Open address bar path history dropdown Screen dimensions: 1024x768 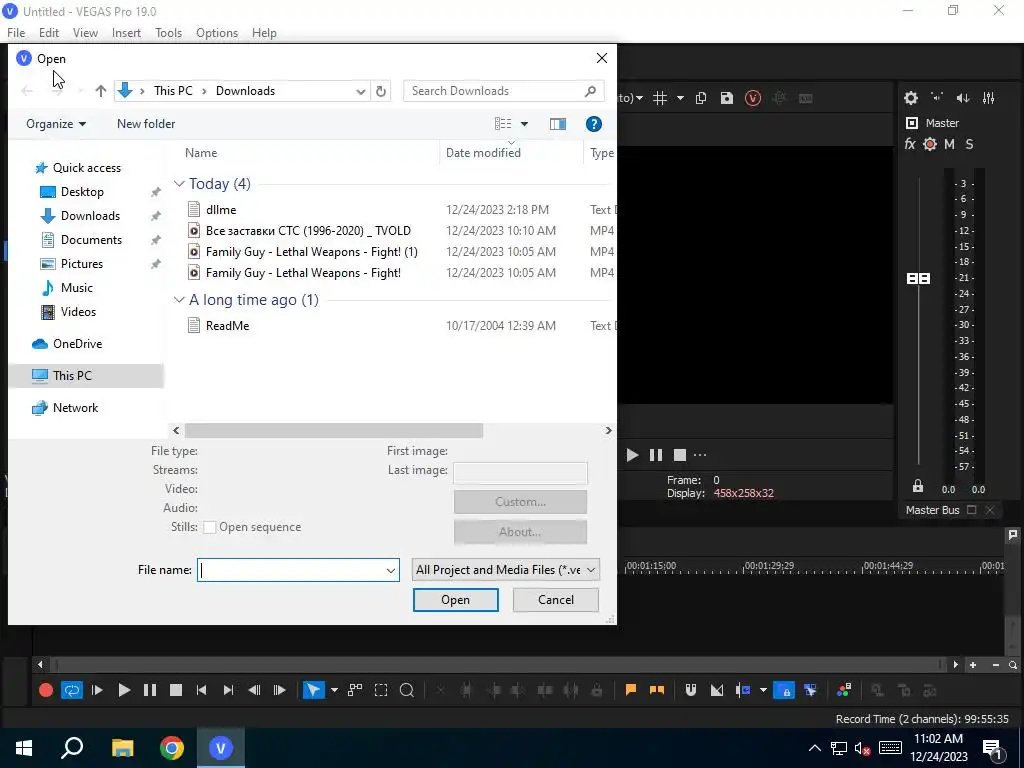tap(360, 91)
